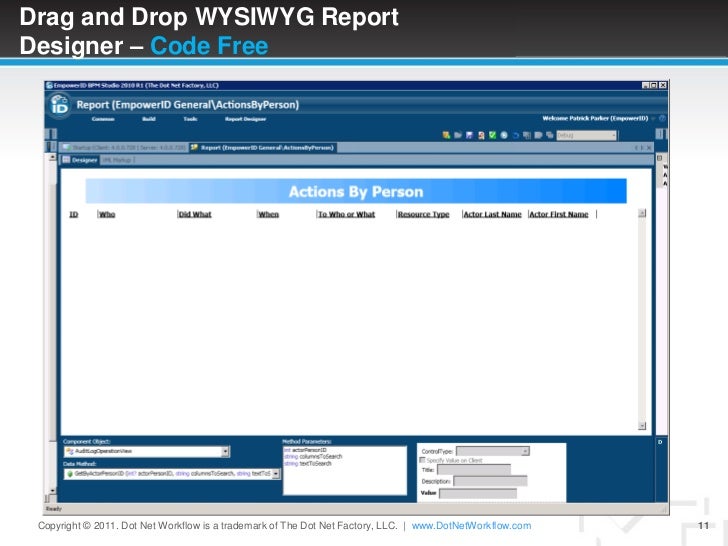The image size is (728, 546).
Task: Click into the Value input field
Action: [x=478, y=493]
